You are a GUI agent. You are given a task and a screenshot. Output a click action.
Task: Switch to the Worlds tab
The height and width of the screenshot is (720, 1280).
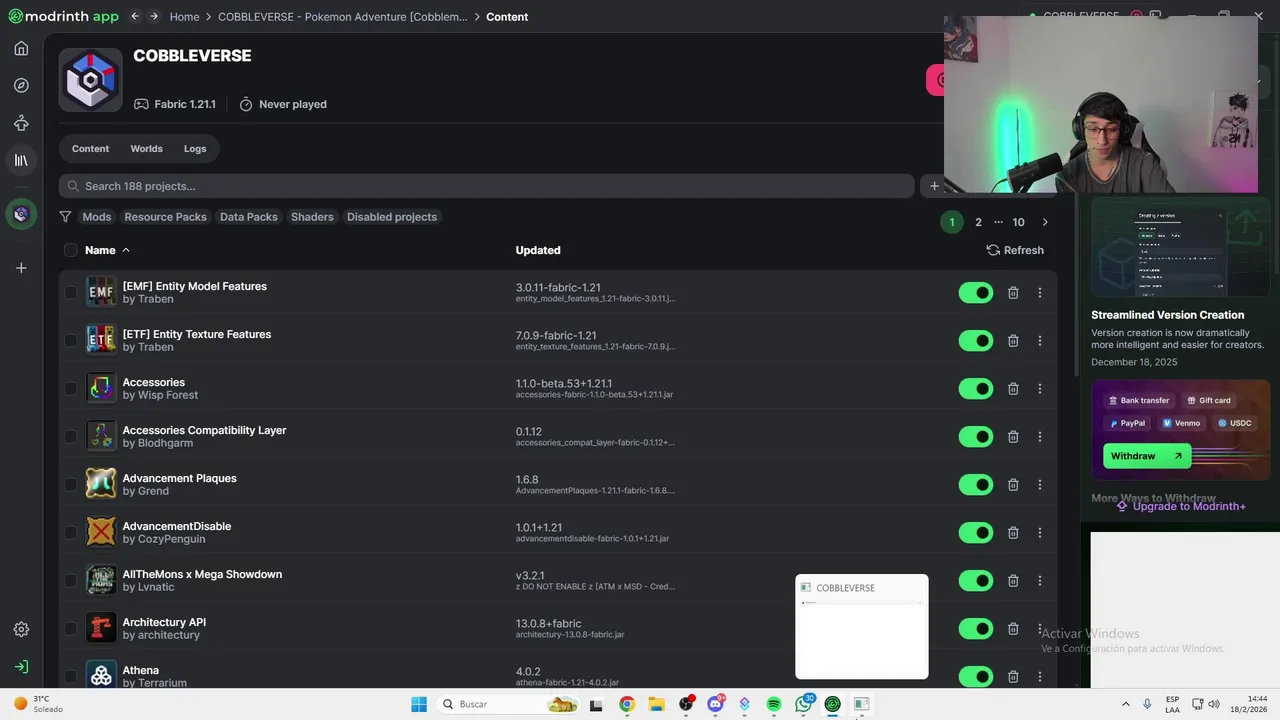(146, 149)
